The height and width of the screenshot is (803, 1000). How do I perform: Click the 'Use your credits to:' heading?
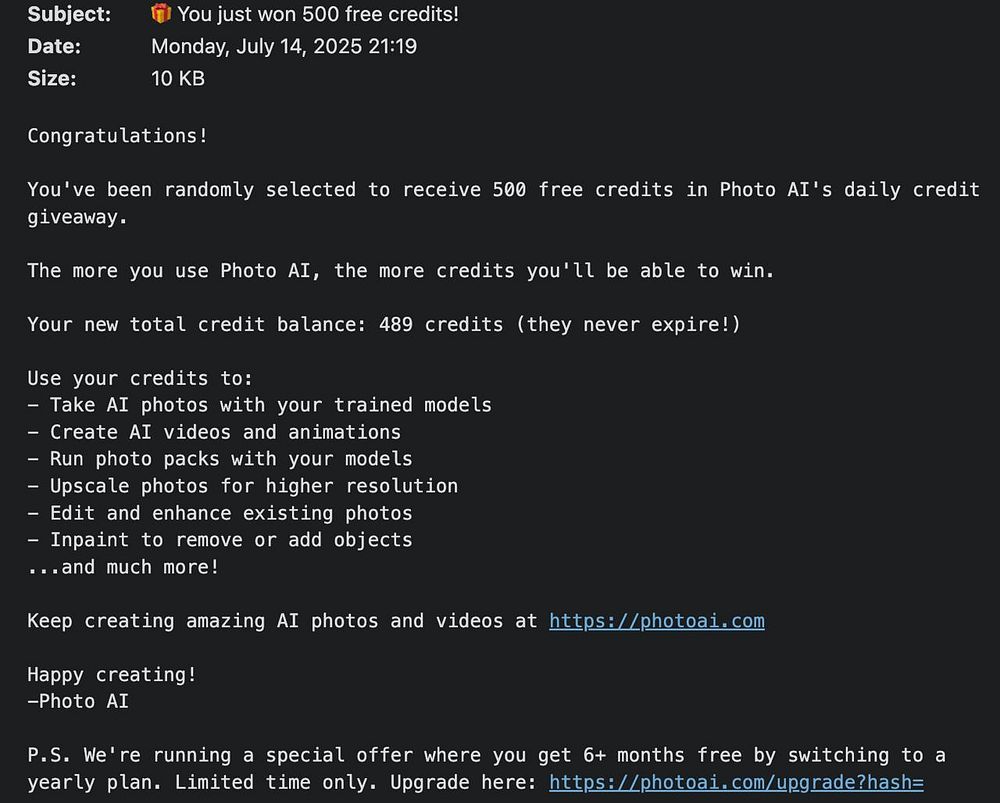[140, 379]
